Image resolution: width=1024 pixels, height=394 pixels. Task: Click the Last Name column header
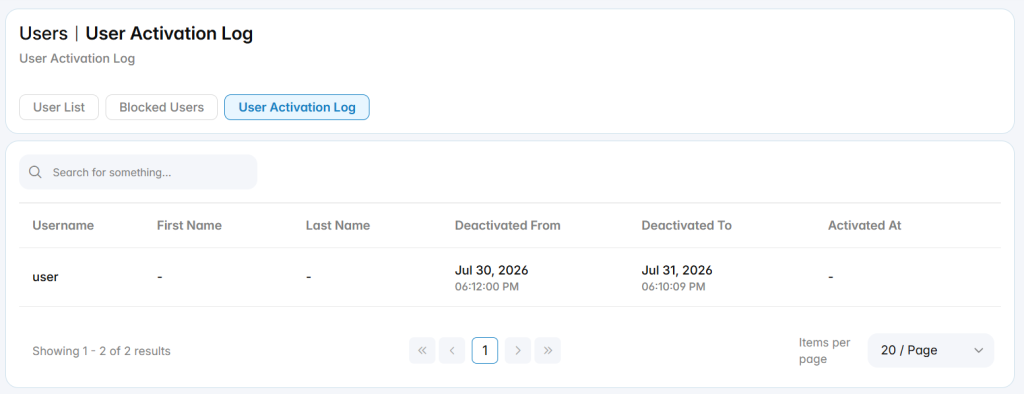point(338,225)
